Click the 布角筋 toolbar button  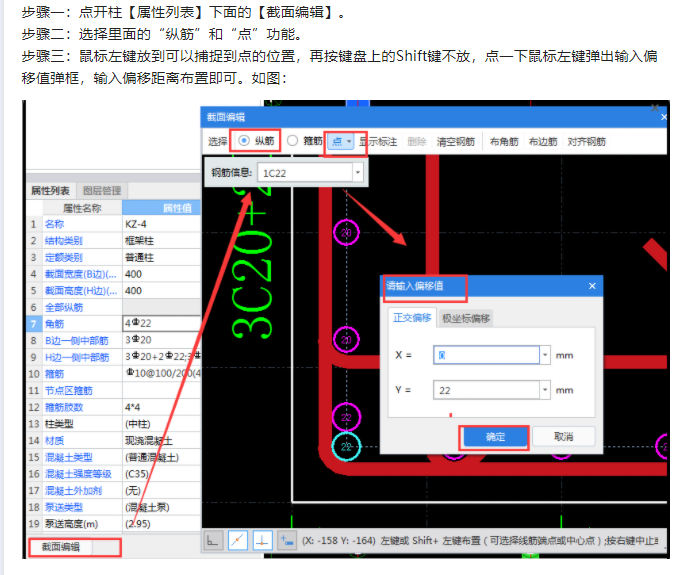coord(504,142)
